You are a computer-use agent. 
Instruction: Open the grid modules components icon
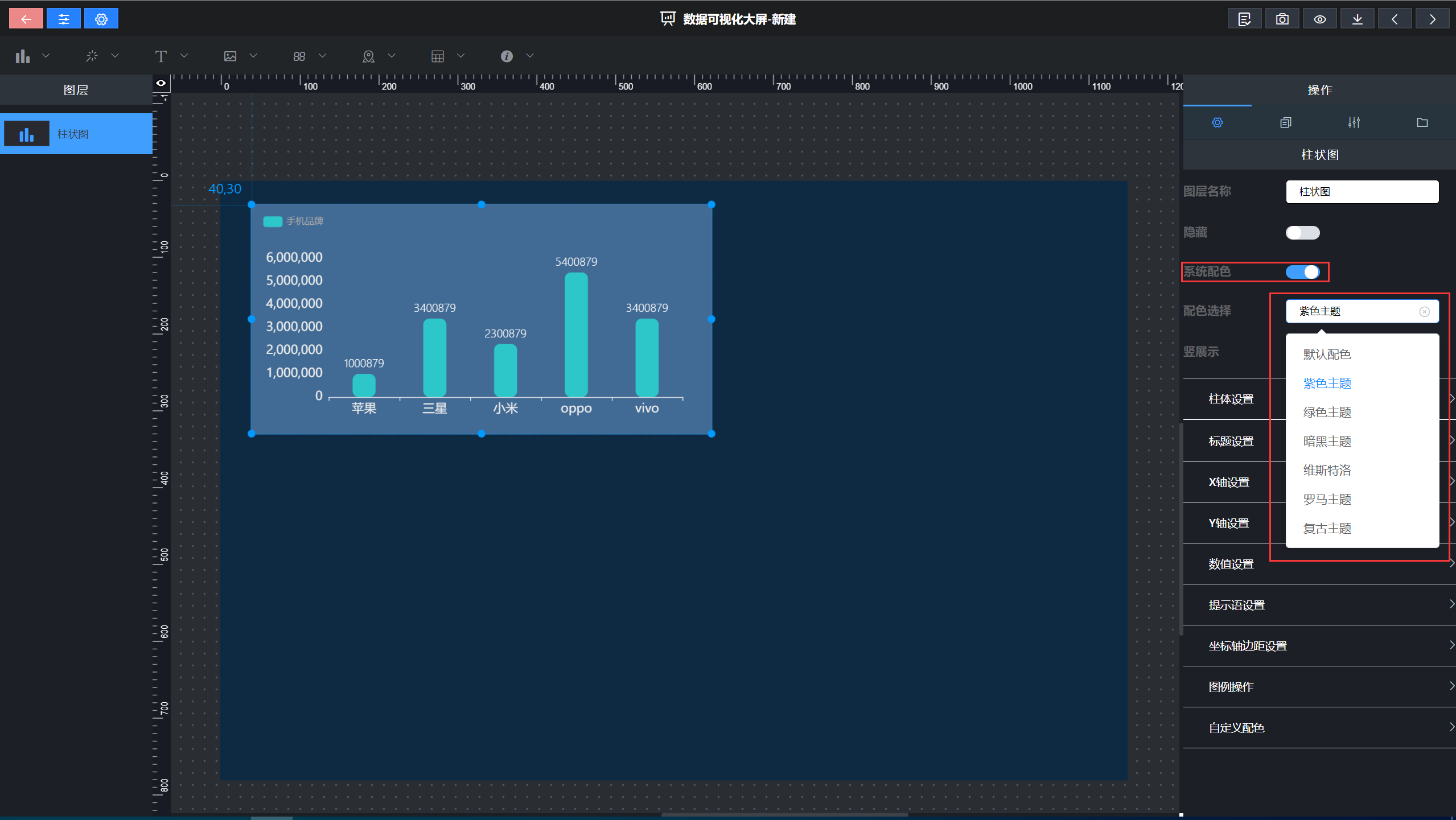(x=299, y=56)
